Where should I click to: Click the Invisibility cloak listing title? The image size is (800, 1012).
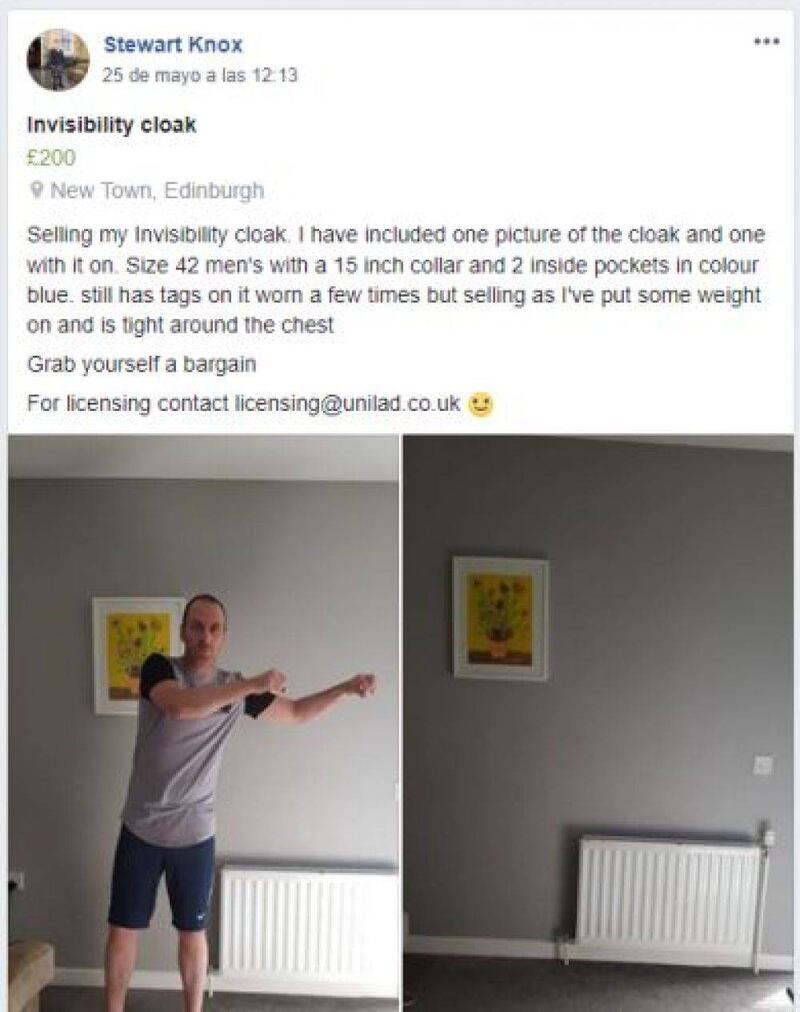tap(112, 125)
